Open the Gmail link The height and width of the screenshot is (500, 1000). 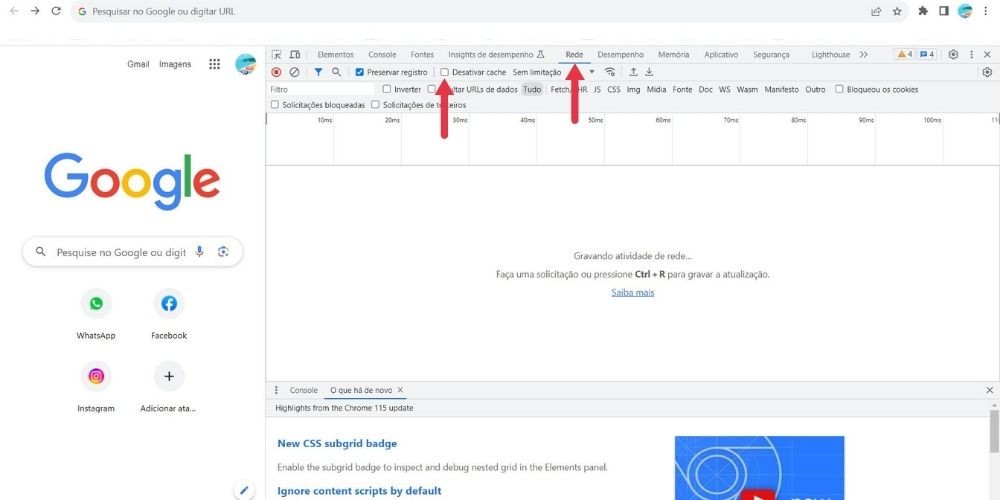[x=138, y=64]
